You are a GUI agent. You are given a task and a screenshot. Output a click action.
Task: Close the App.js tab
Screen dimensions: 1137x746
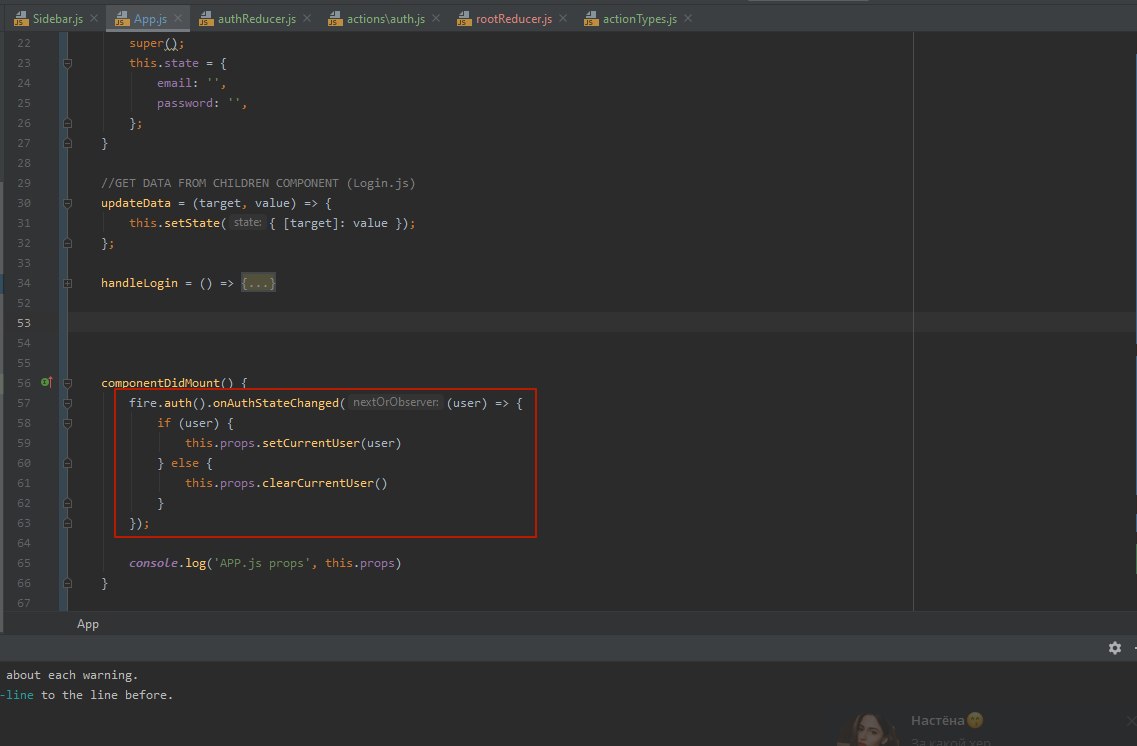coord(178,18)
